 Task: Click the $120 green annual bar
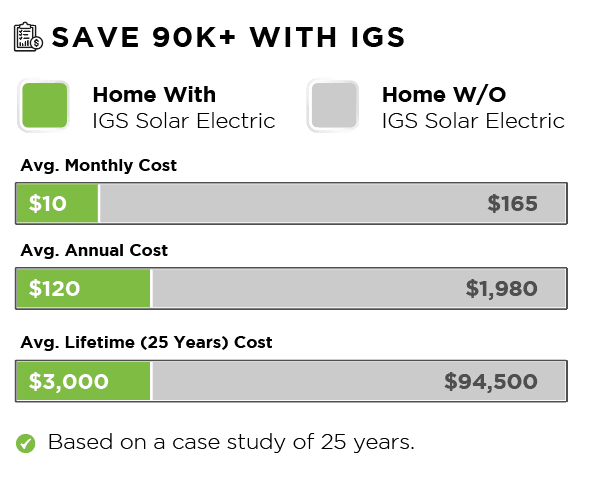83,289
